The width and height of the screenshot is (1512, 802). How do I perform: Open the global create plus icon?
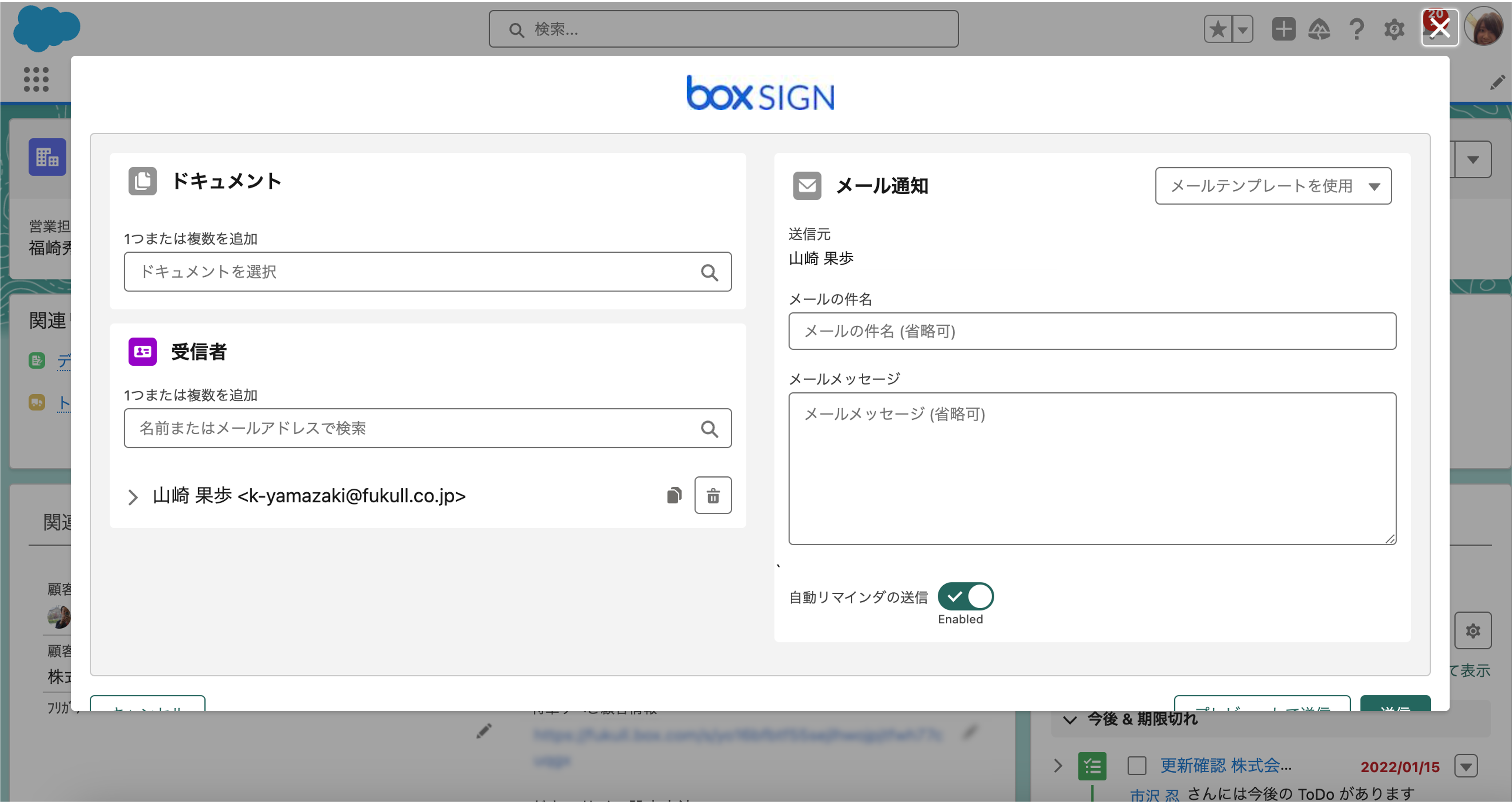tap(1283, 29)
